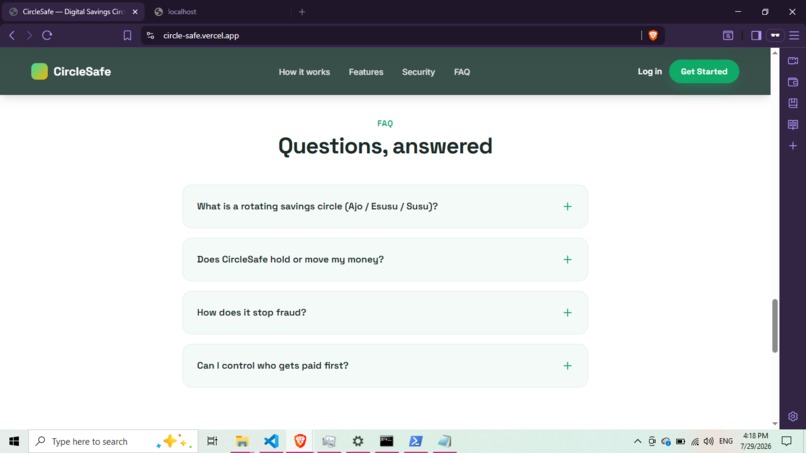806x453 pixels.
Task: Click the ENG language indicator
Action: click(726, 441)
